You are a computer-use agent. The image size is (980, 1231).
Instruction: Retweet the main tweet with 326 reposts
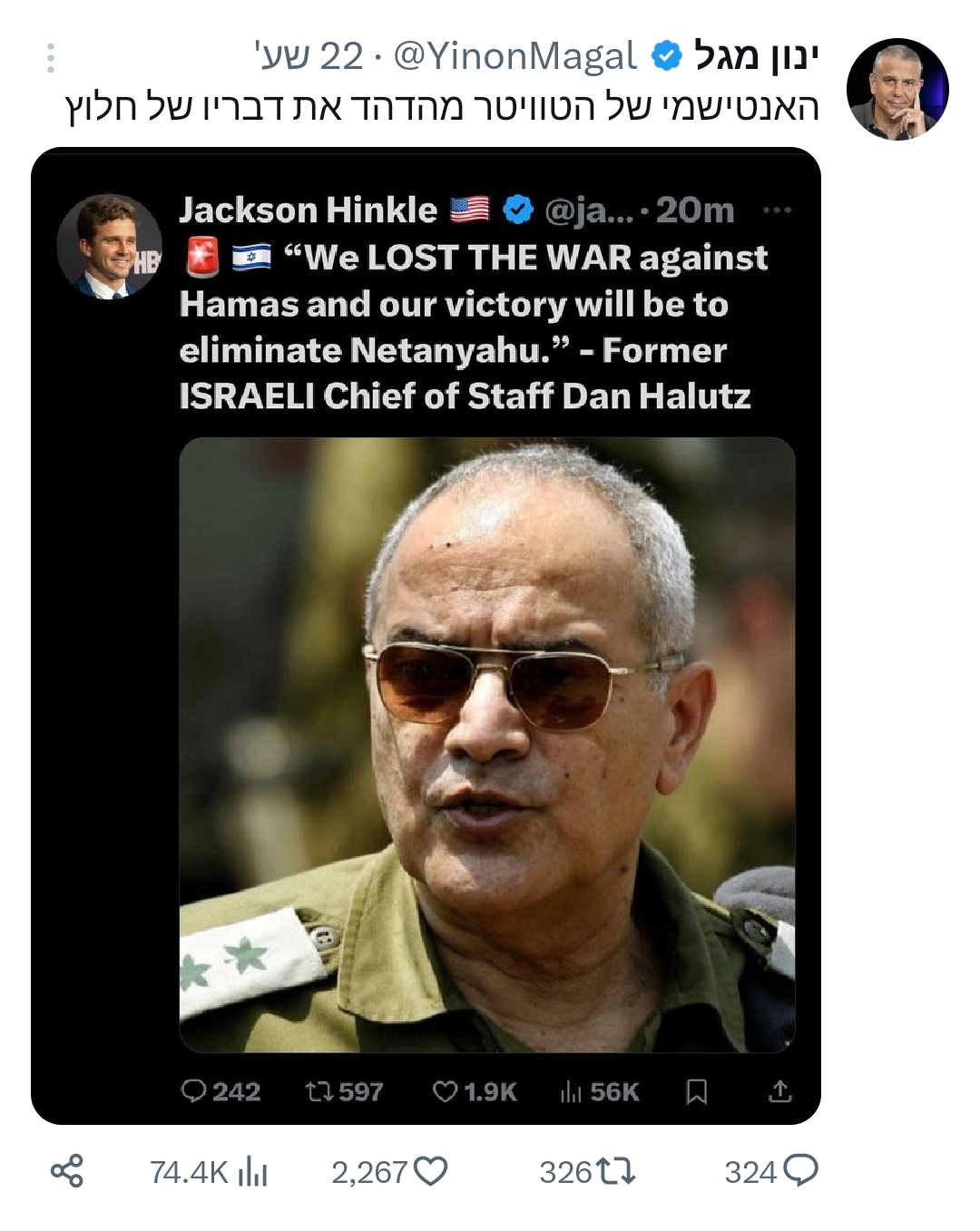[616, 1172]
